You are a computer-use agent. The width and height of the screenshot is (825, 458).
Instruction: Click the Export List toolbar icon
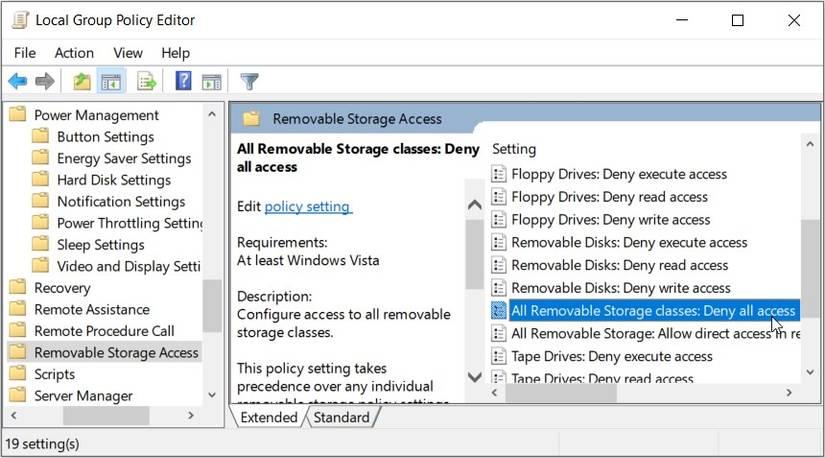147,82
